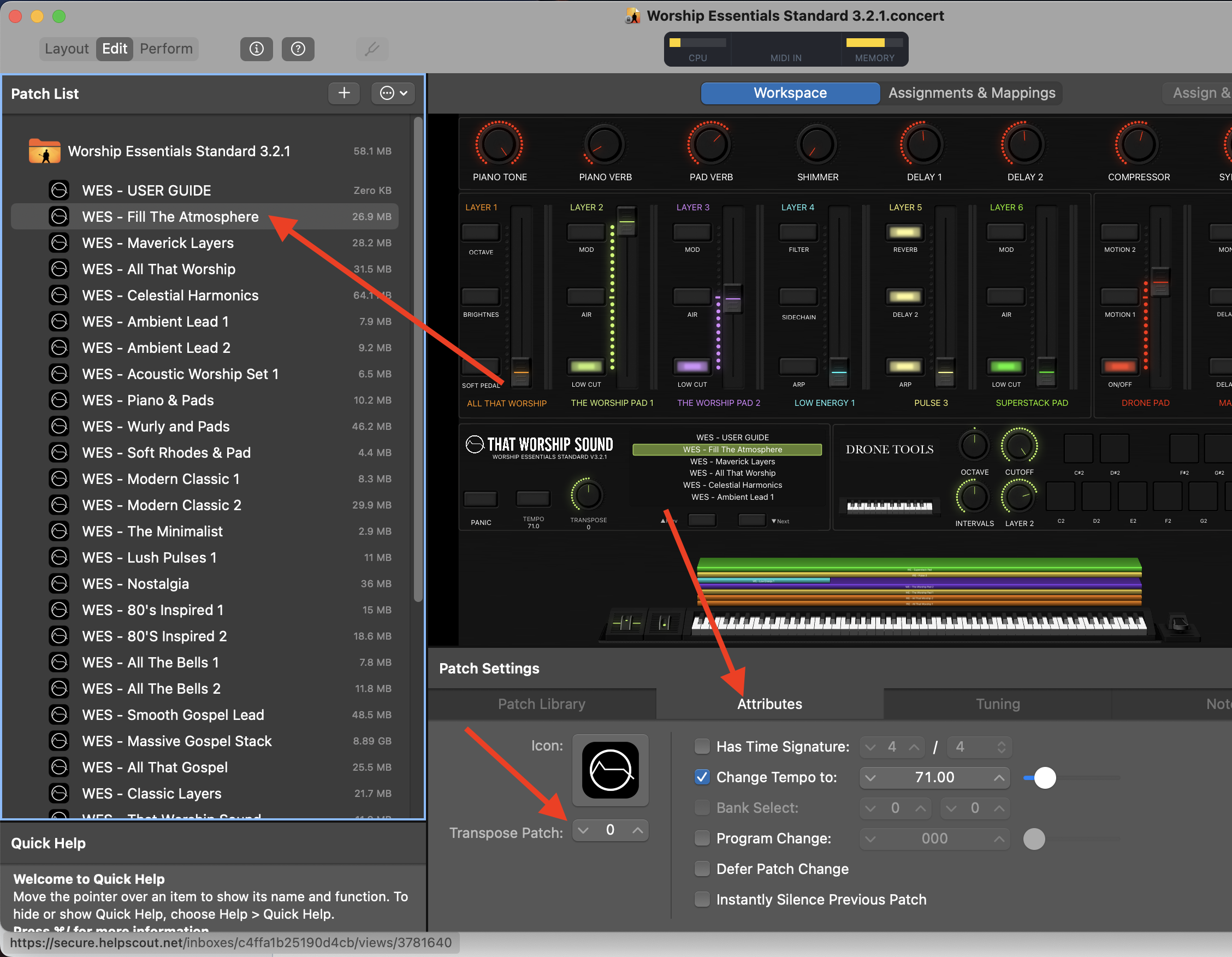Enable Instantly Silence Previous Patch checkbox
The height and width of the screenshot is (957, 1232).
click(702, 899)
